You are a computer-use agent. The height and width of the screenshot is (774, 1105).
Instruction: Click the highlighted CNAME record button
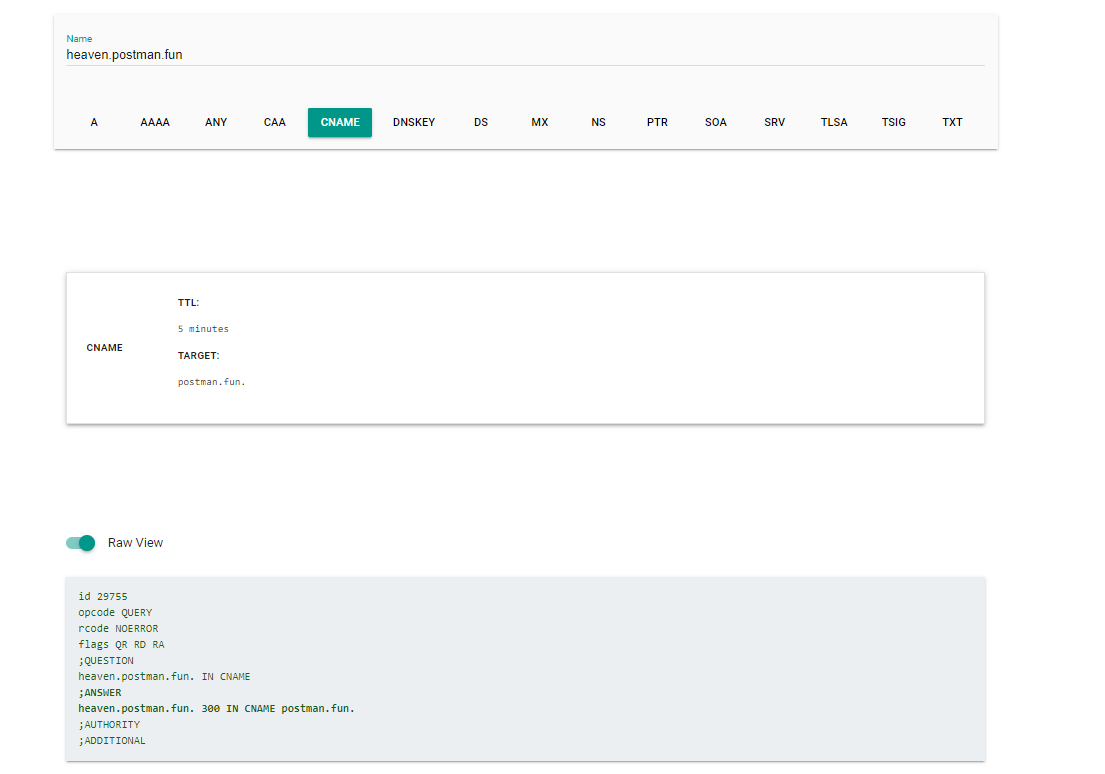point(340,122)
